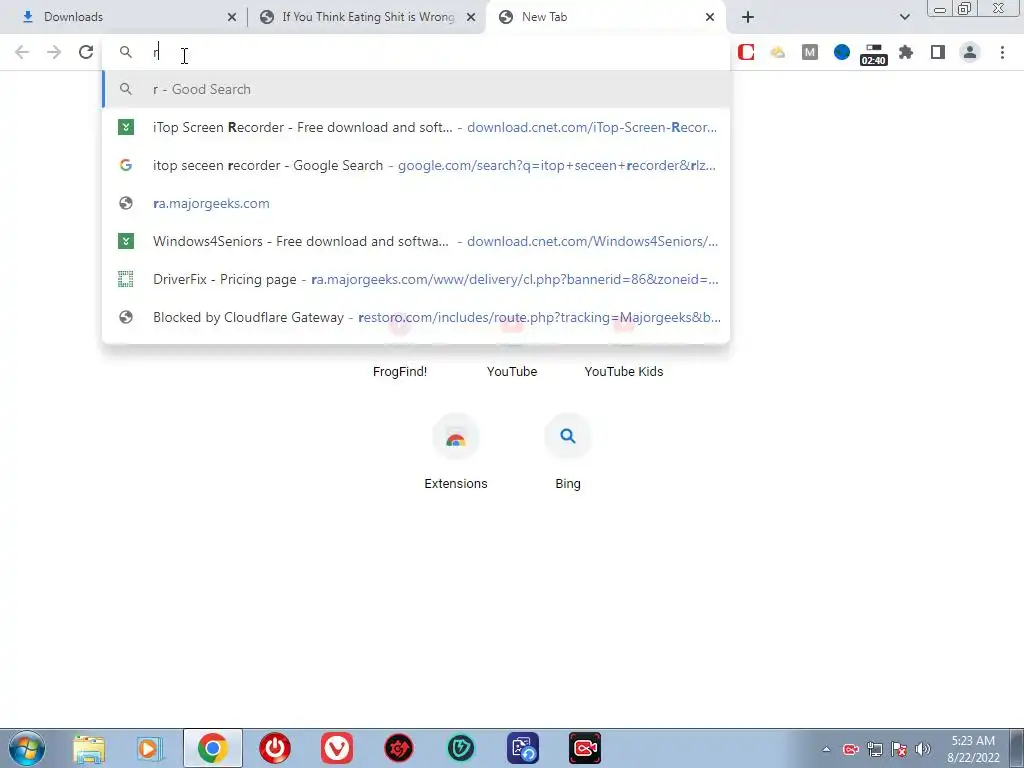Close the 'If You Think Eating' tab
Screen dimensions: 1024x768
(471, 17)
